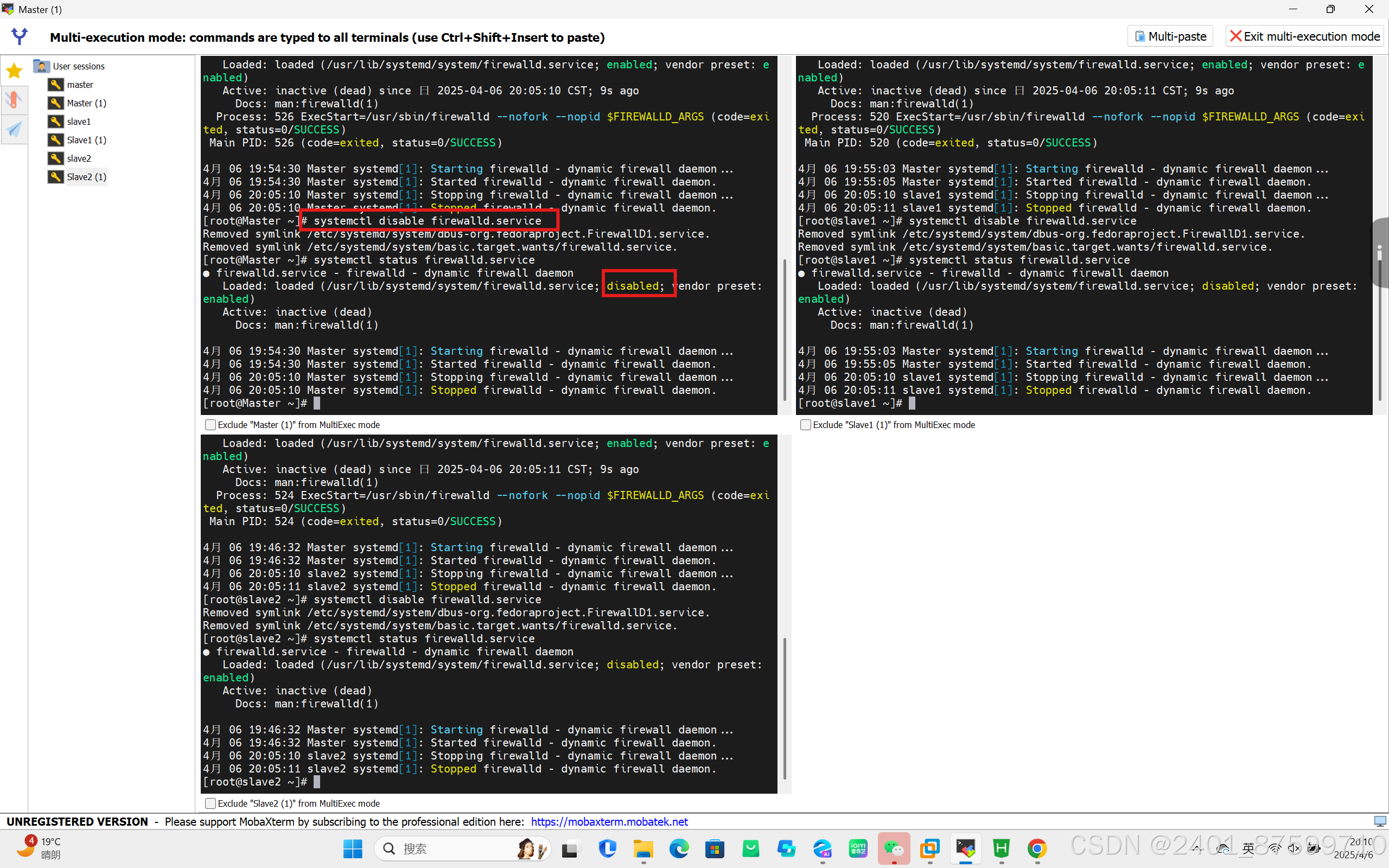Open the master session
This screenshot has width=1389, height=868.
(x=71, y=85)
